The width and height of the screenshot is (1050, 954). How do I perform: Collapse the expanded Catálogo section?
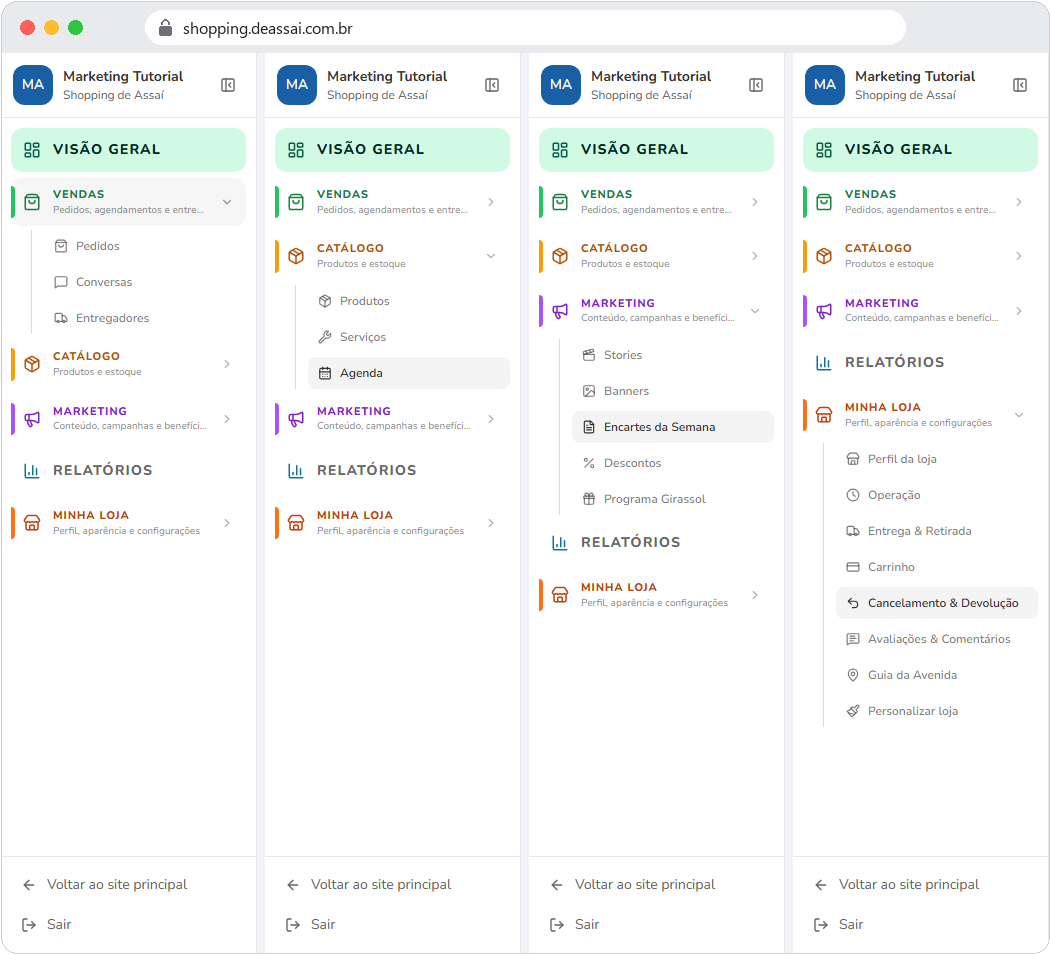(491, 256)
